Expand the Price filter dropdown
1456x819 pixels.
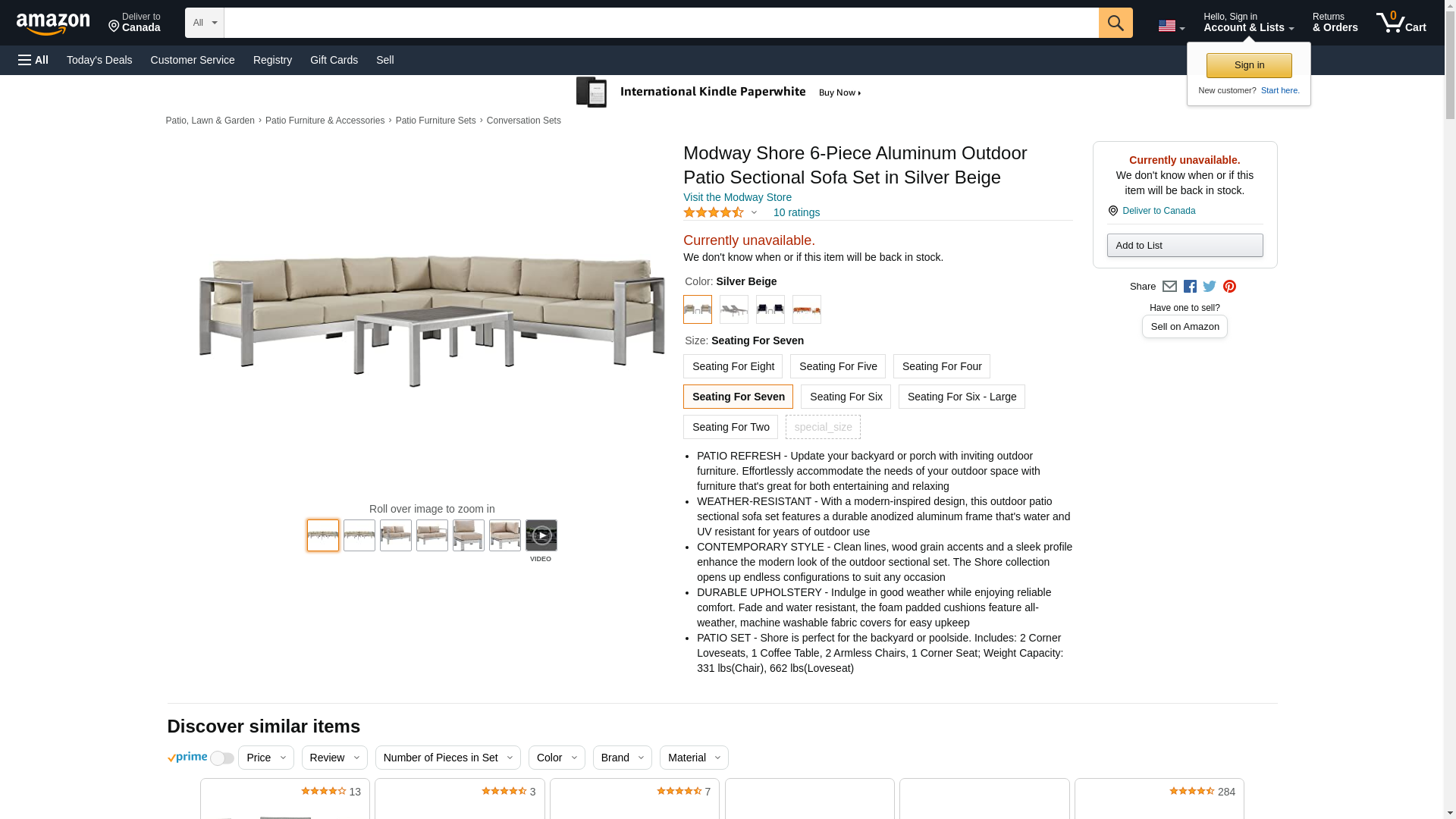pyautogui.click(x=265, y=758)
